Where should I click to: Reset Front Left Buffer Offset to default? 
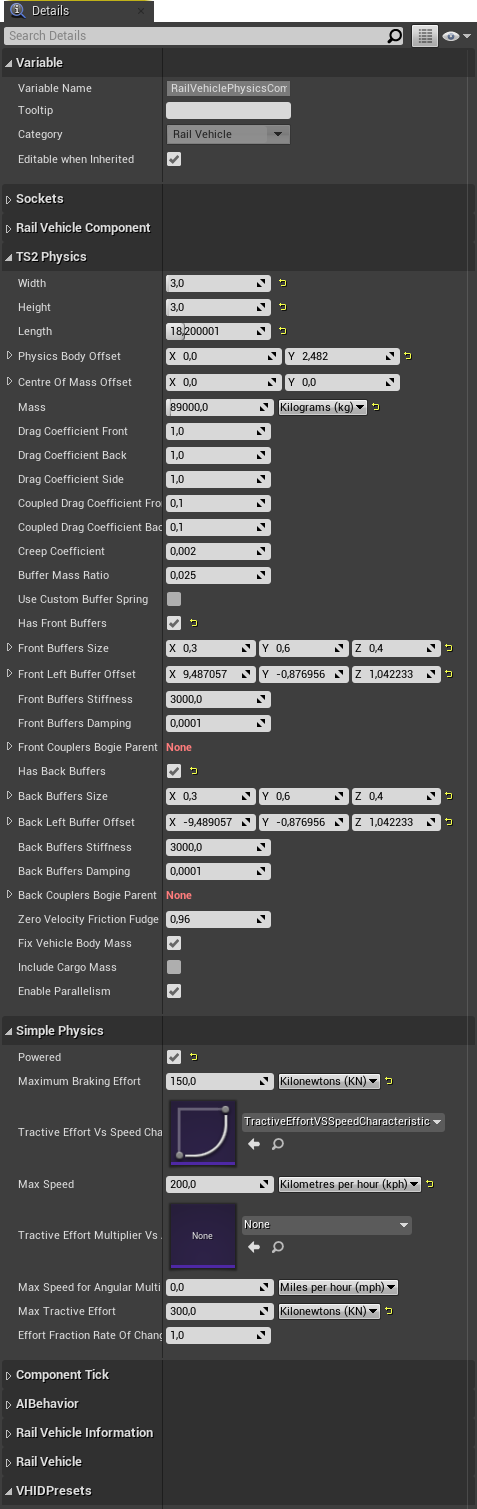[x=449, y=674]
